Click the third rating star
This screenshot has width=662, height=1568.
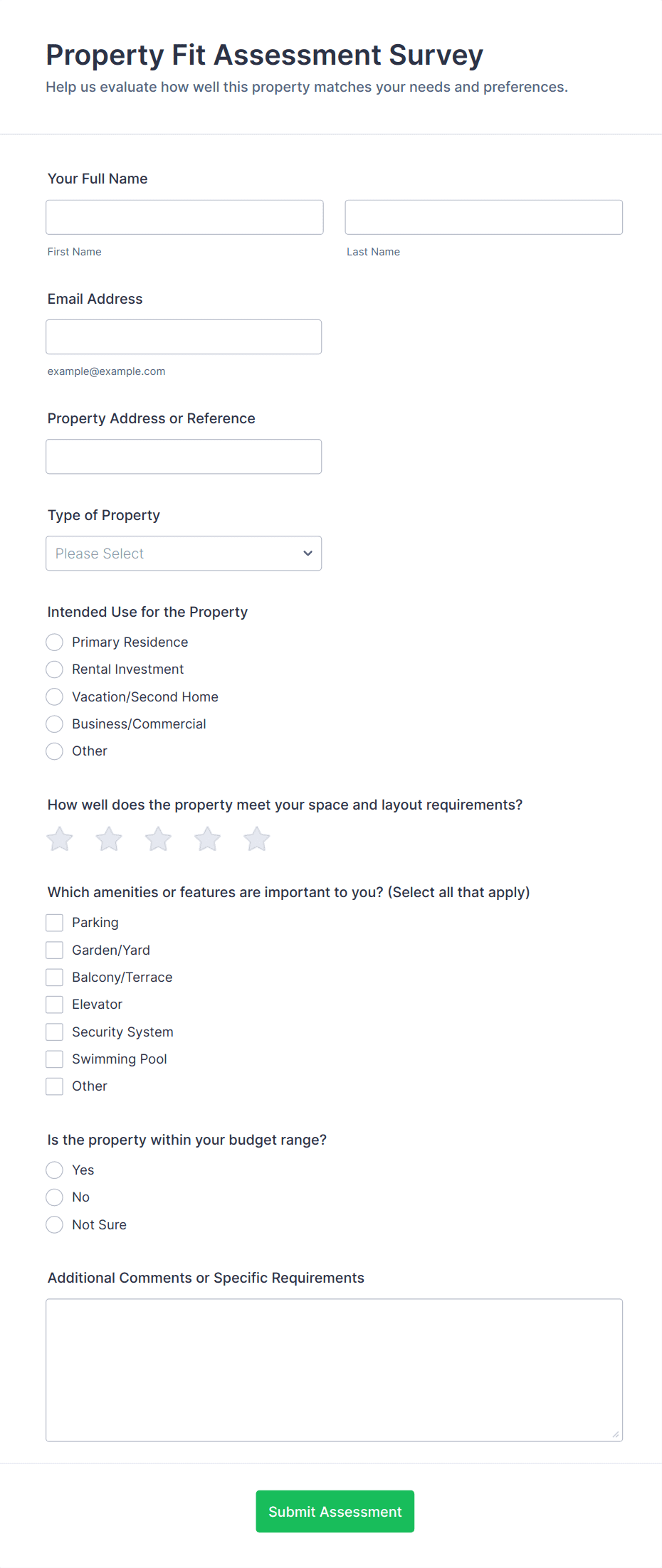(x=158, y=839)
